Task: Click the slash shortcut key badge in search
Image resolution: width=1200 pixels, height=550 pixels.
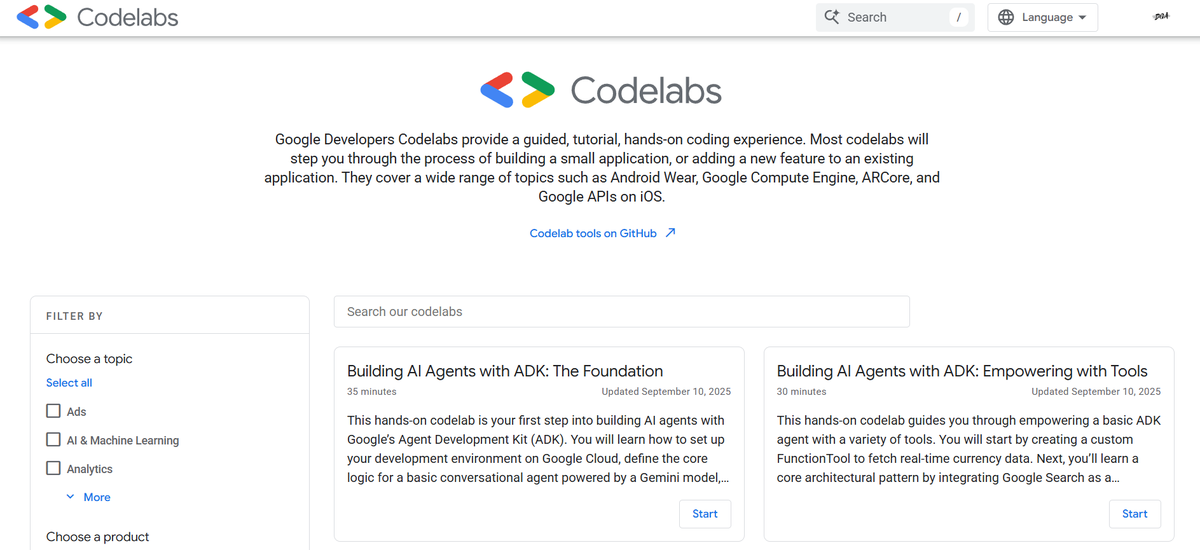Action: [x=959, y=17]
